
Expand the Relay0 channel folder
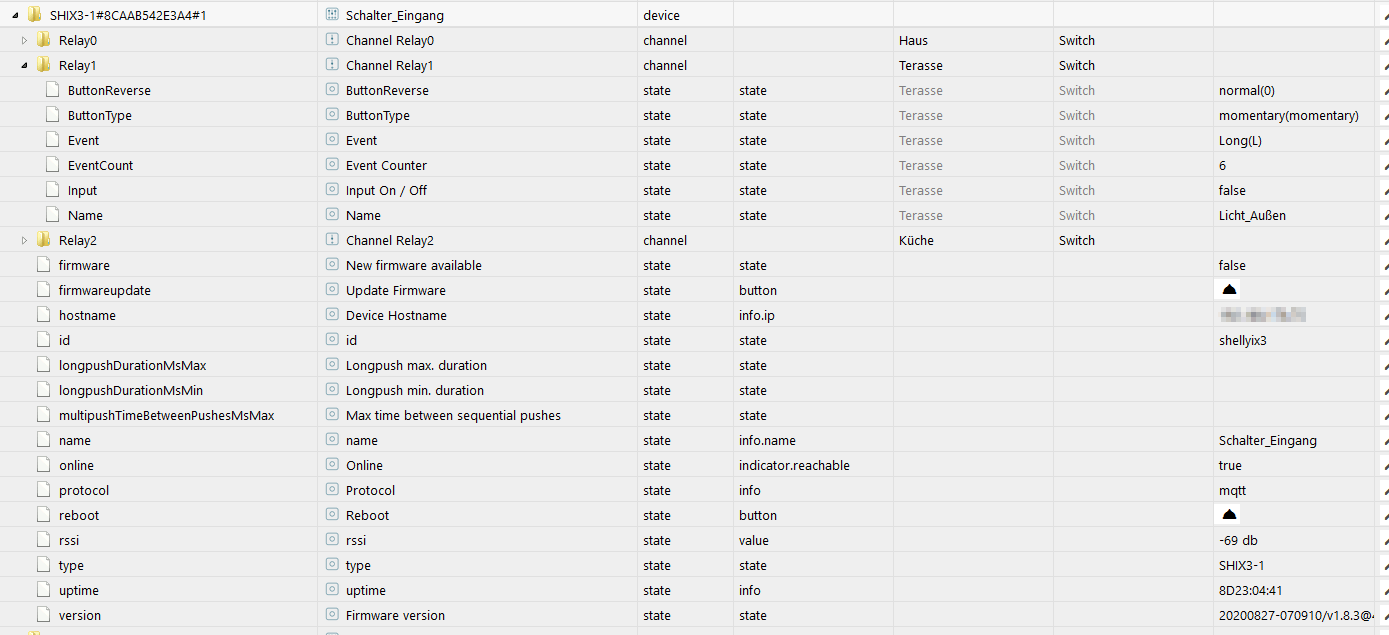click(25, 40)
